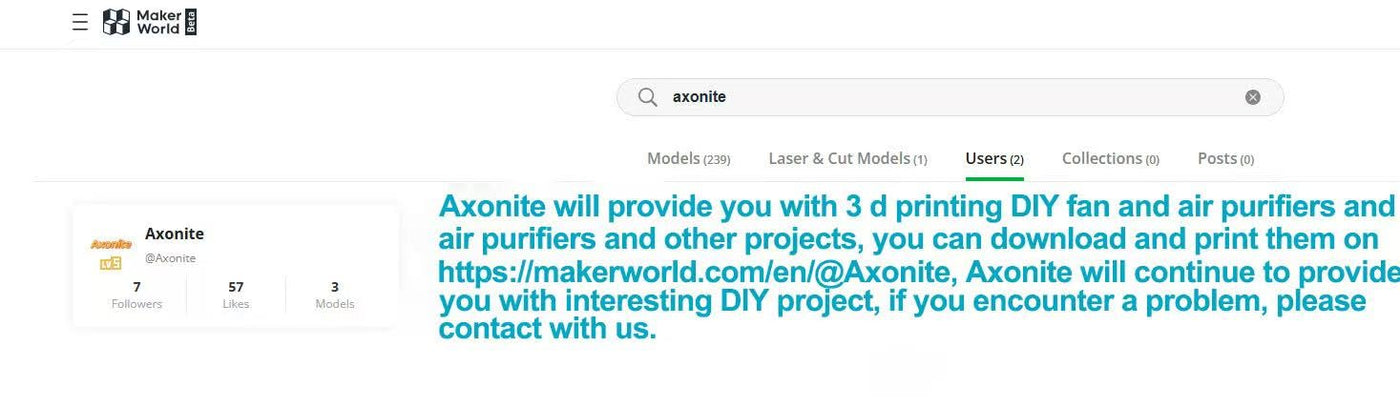
Task: Click the @Axonite handle
Action: pos(170,258)
